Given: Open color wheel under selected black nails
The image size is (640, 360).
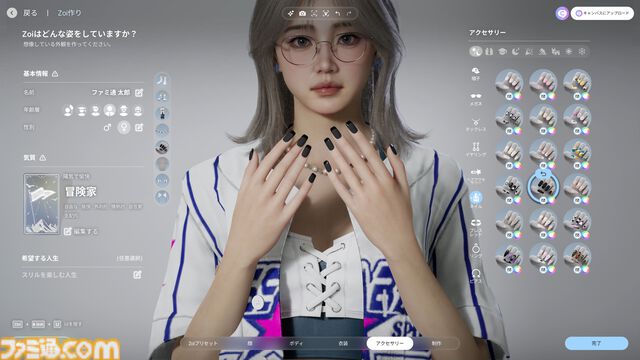Looking at the screenshot, I should [551, 200].
